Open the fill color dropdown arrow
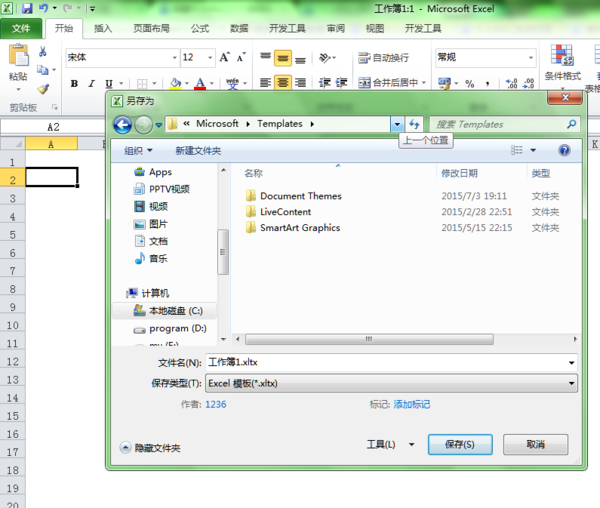 click(x=187, y=83)
